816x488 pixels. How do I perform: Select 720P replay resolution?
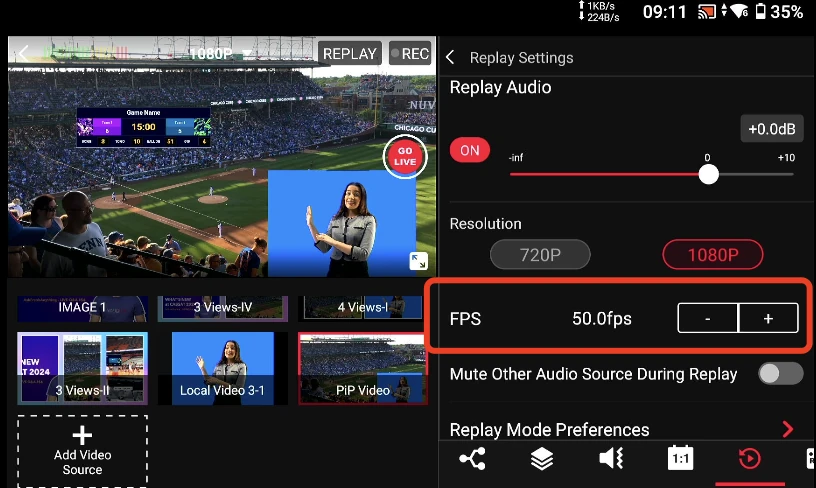click(x=540, y=255)
